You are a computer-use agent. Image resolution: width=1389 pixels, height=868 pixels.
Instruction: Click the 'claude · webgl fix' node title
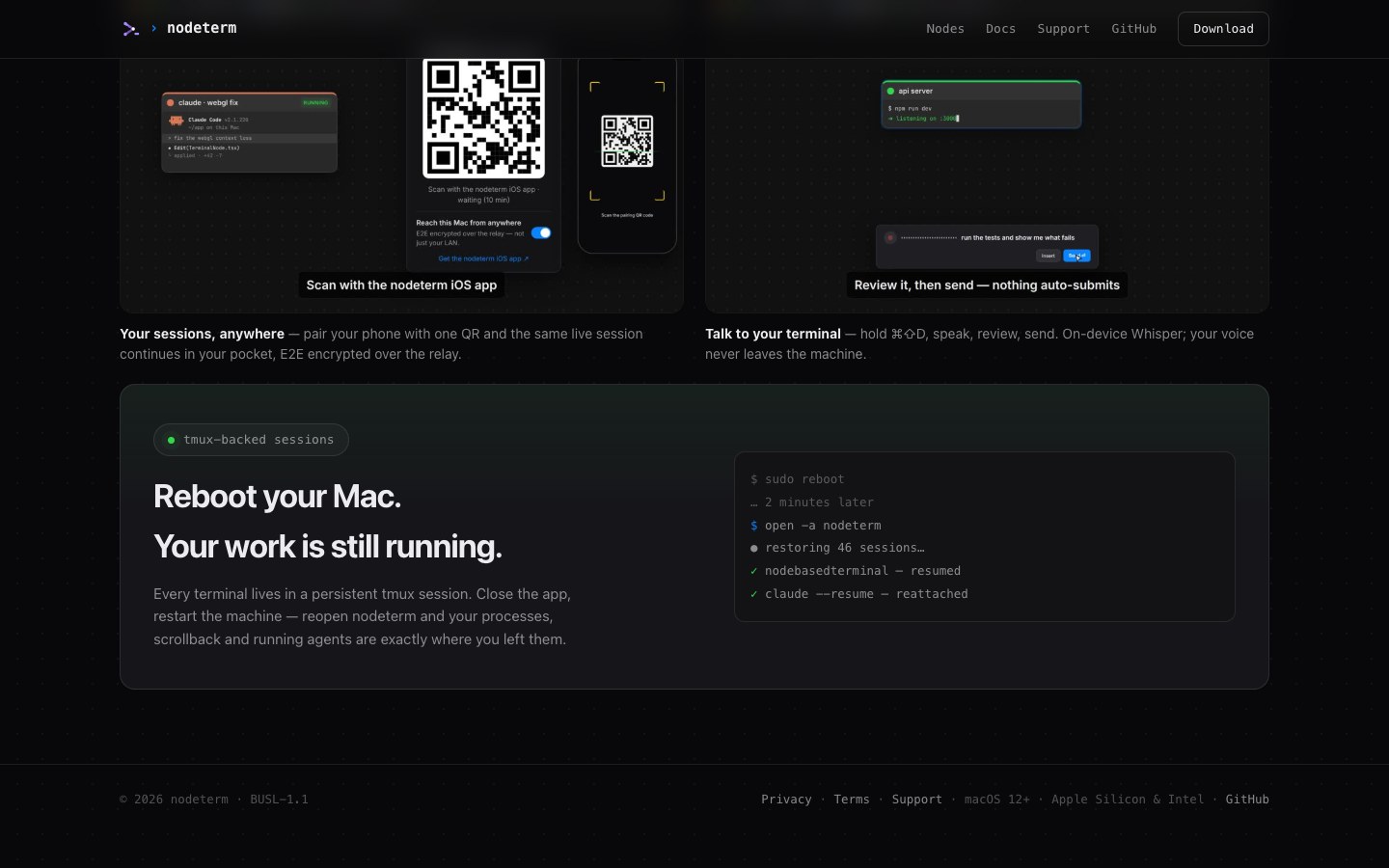coord(208,102)
